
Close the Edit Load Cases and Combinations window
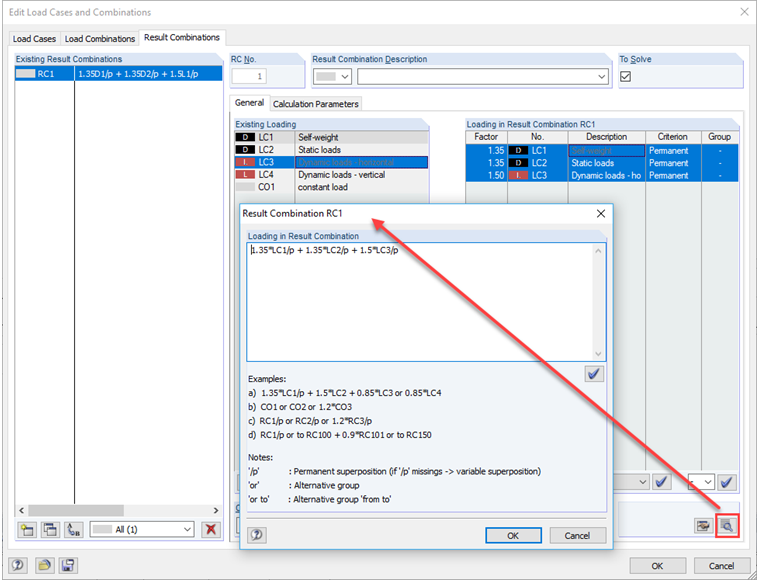pyautogui.click(x=744, y=12)
